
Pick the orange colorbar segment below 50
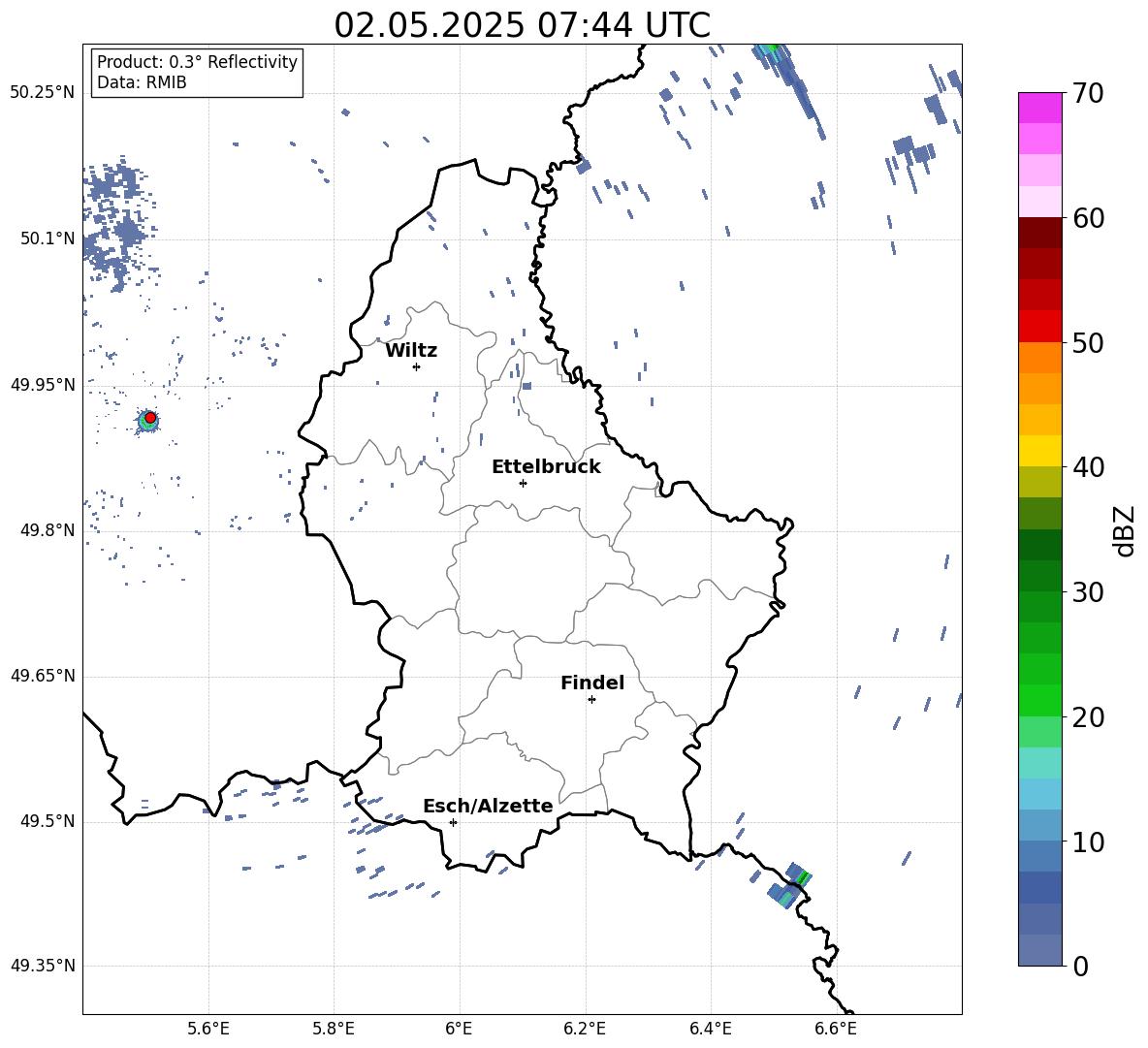pos(1040,358)
